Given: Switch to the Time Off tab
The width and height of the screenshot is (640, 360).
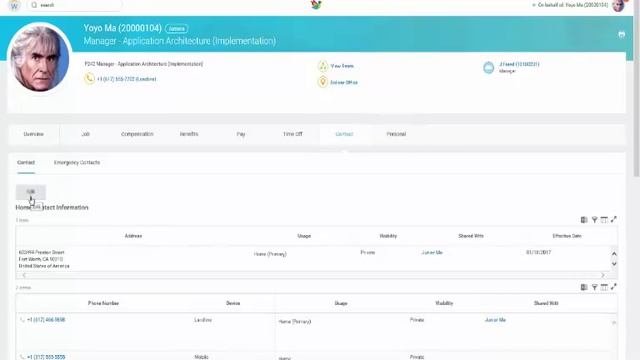Looking at the screenshot, I should (293, 134).
